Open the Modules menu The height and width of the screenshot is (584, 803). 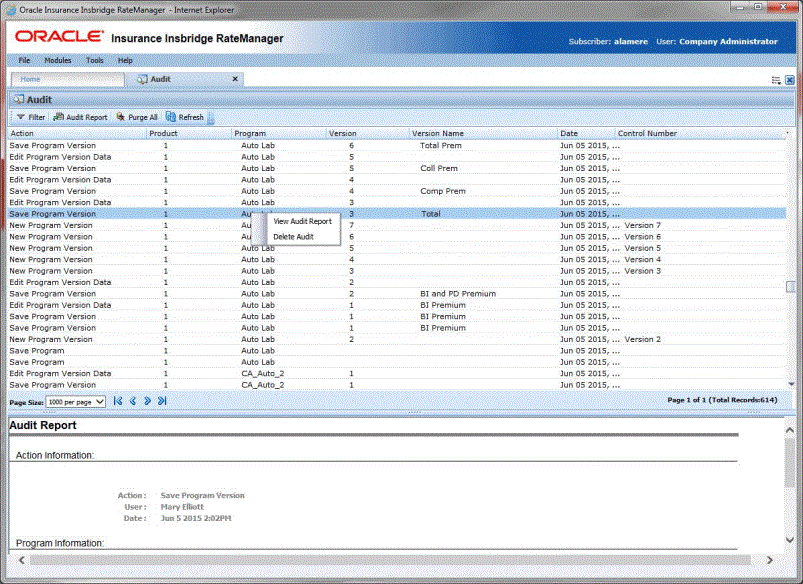click(58, 60)
